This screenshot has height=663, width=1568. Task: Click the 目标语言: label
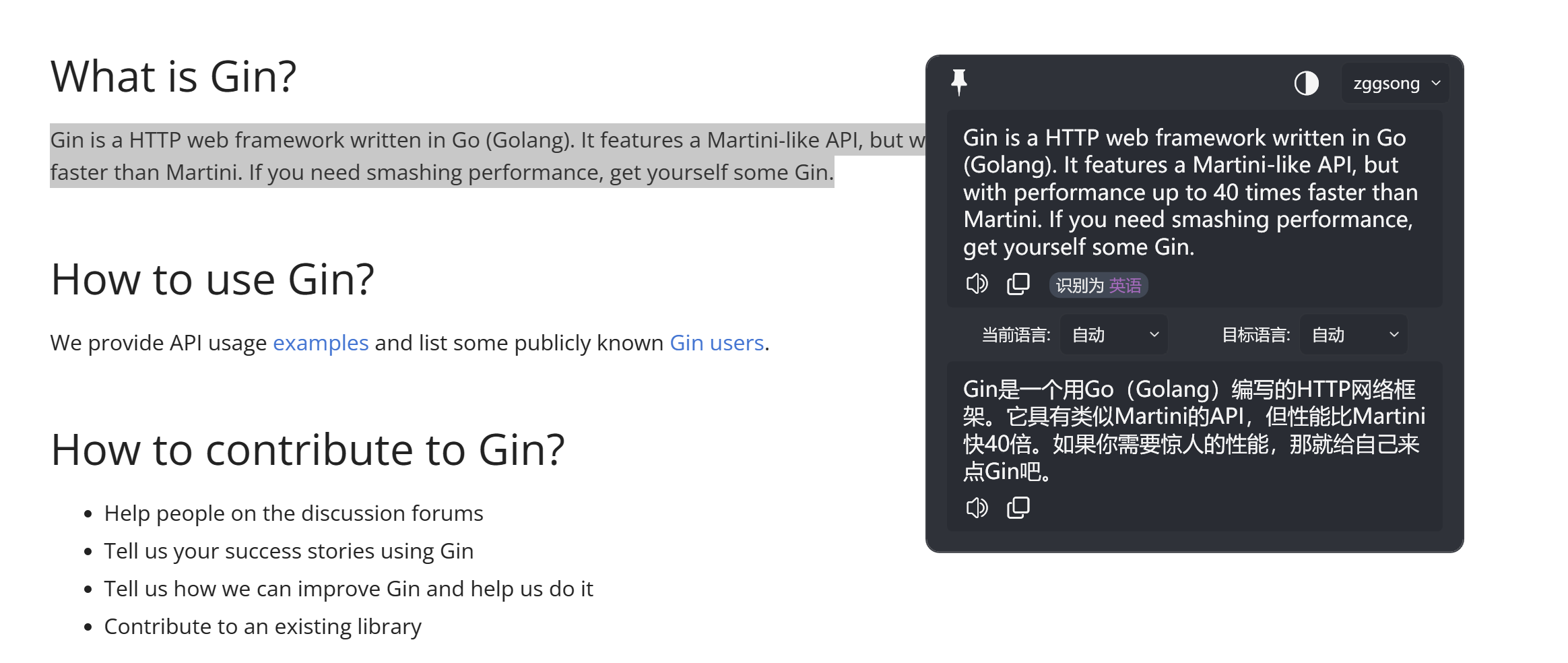tap(1256, 335)
